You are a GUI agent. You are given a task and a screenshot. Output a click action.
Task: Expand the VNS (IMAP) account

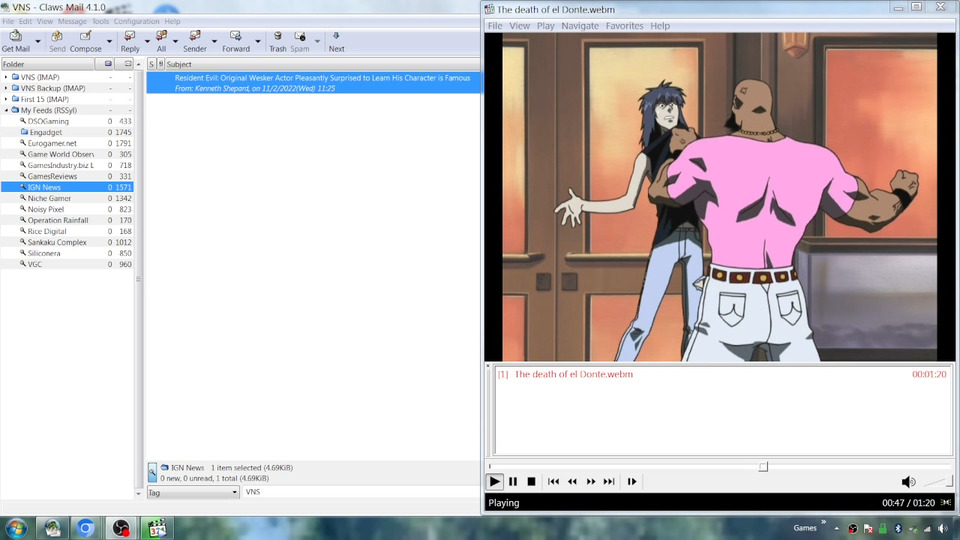7,77
